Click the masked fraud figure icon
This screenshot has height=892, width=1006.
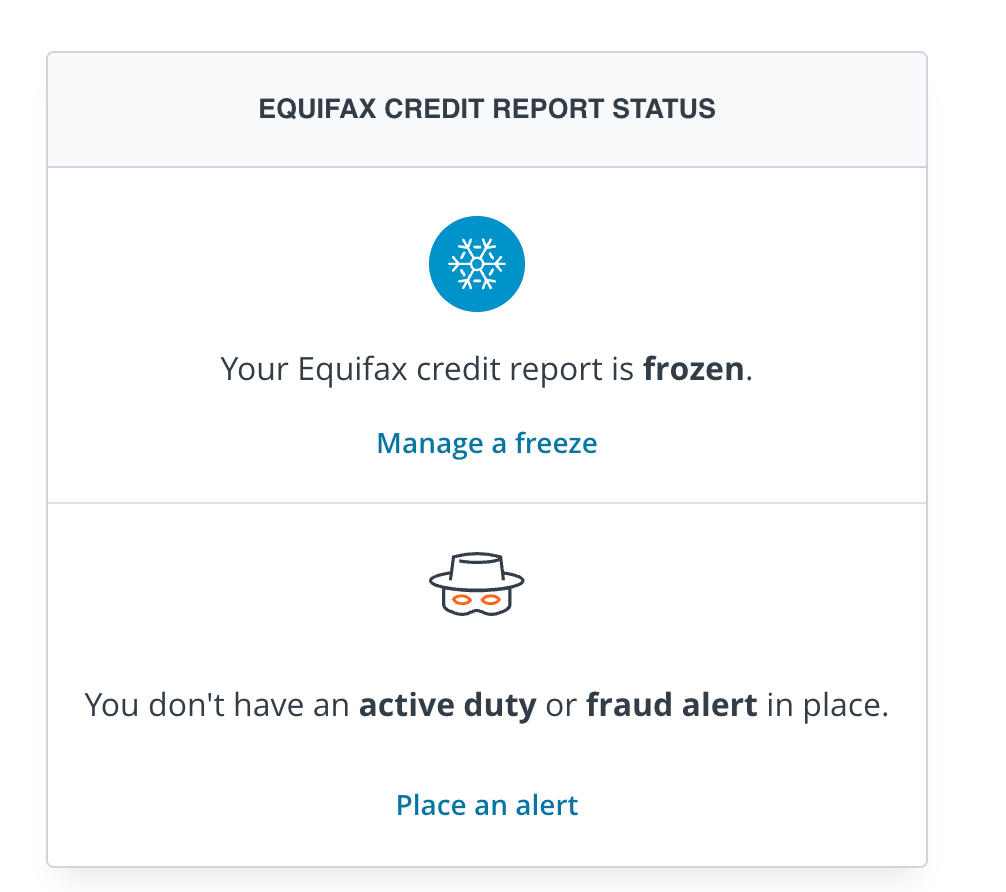(x=477, y=587)
